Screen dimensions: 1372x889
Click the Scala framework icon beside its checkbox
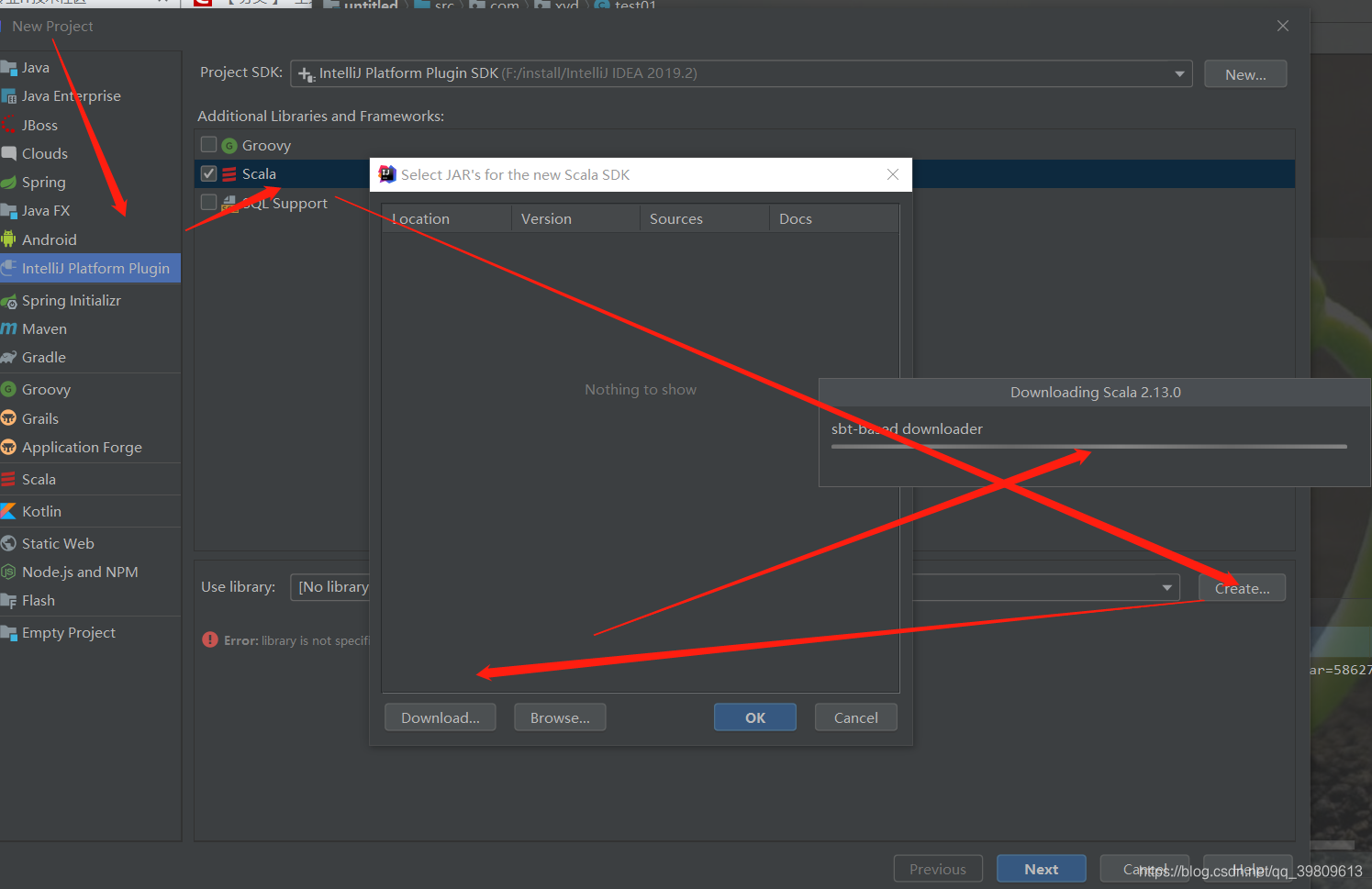(229, 174)
